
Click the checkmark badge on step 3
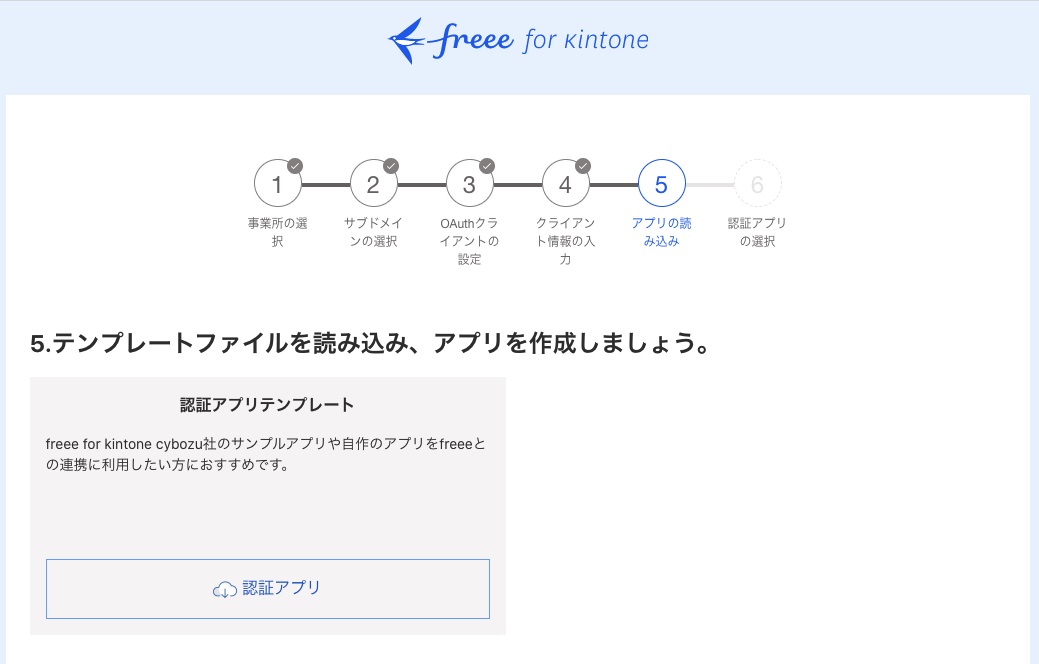pos(487,166)
